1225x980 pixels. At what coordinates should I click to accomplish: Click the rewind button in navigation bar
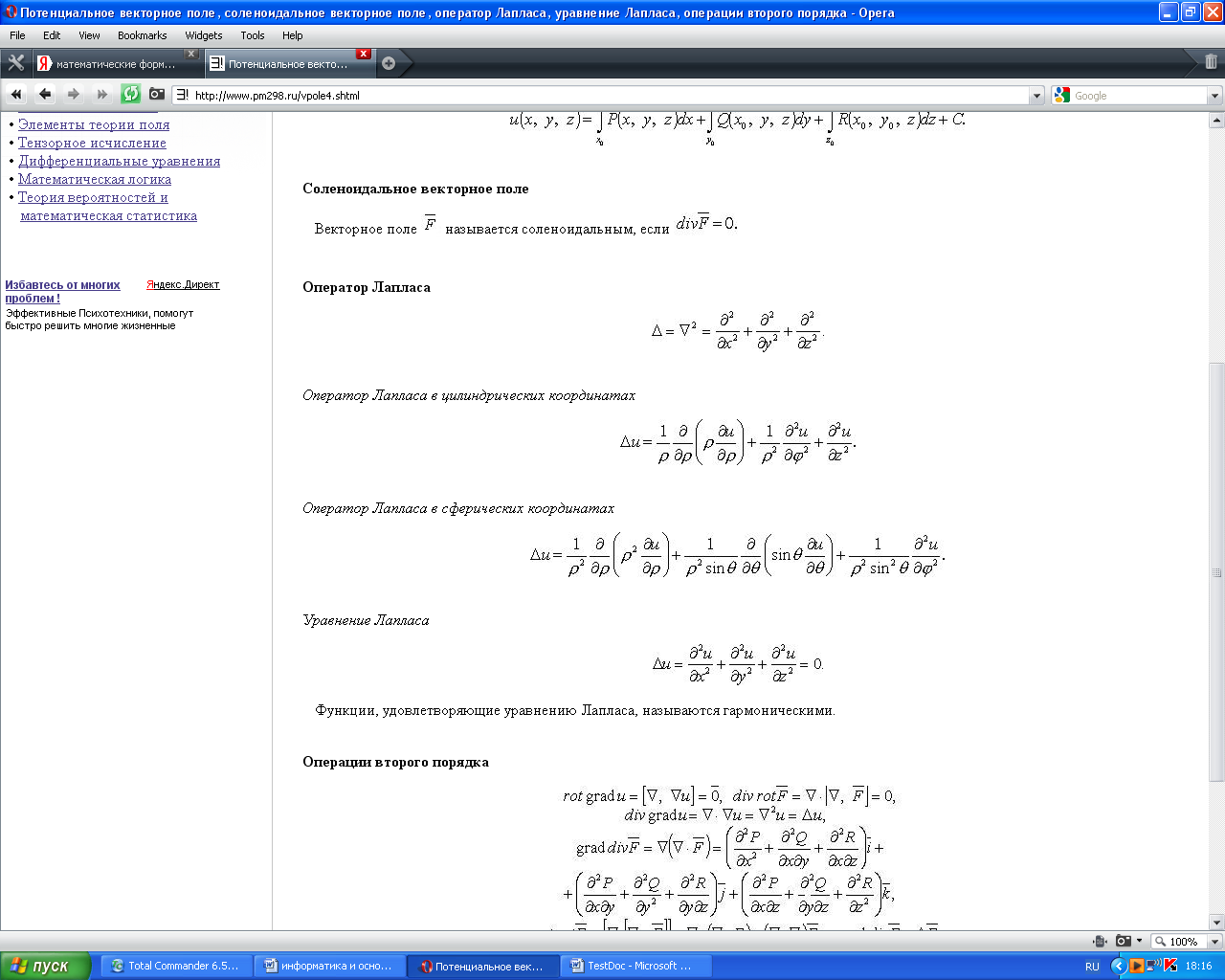16,94
